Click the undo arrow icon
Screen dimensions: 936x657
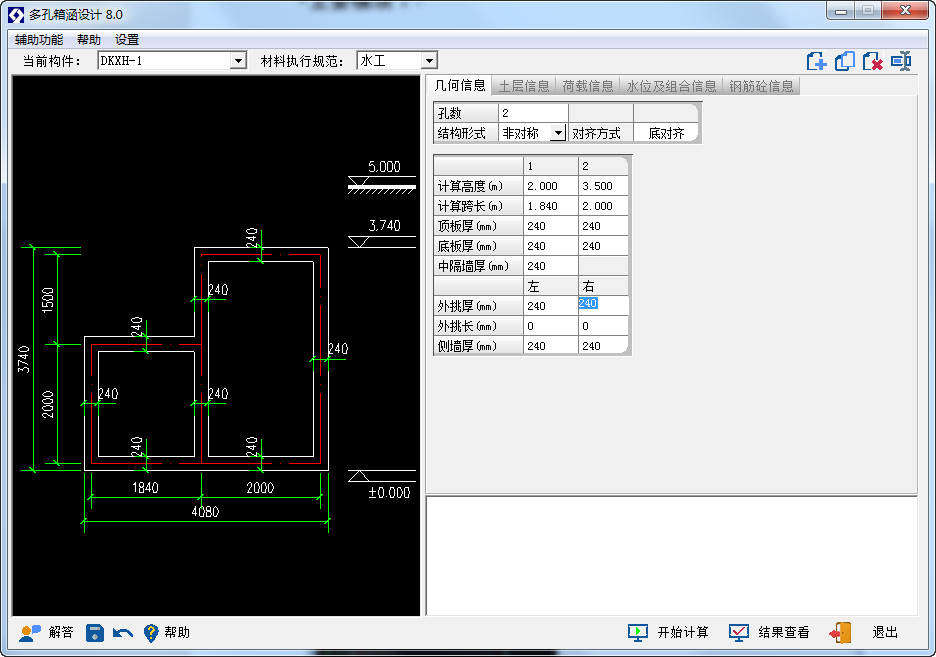point(122,633)
